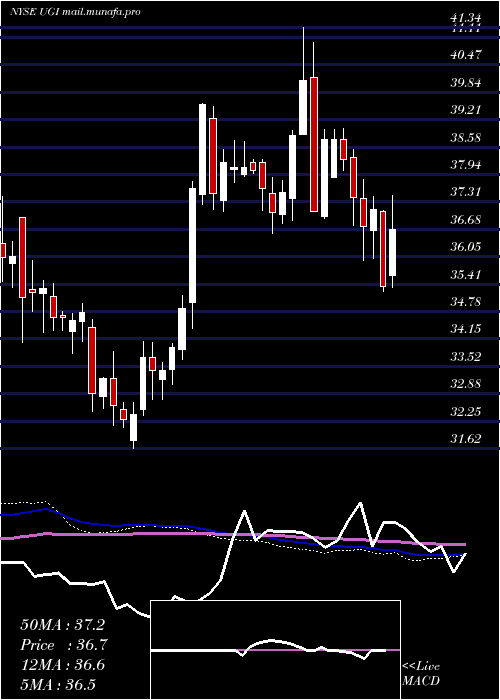The width and height of the screenshot is (500, 700).
Task: Click the 41.34 price axis label
Action: (x=466, y=18)
